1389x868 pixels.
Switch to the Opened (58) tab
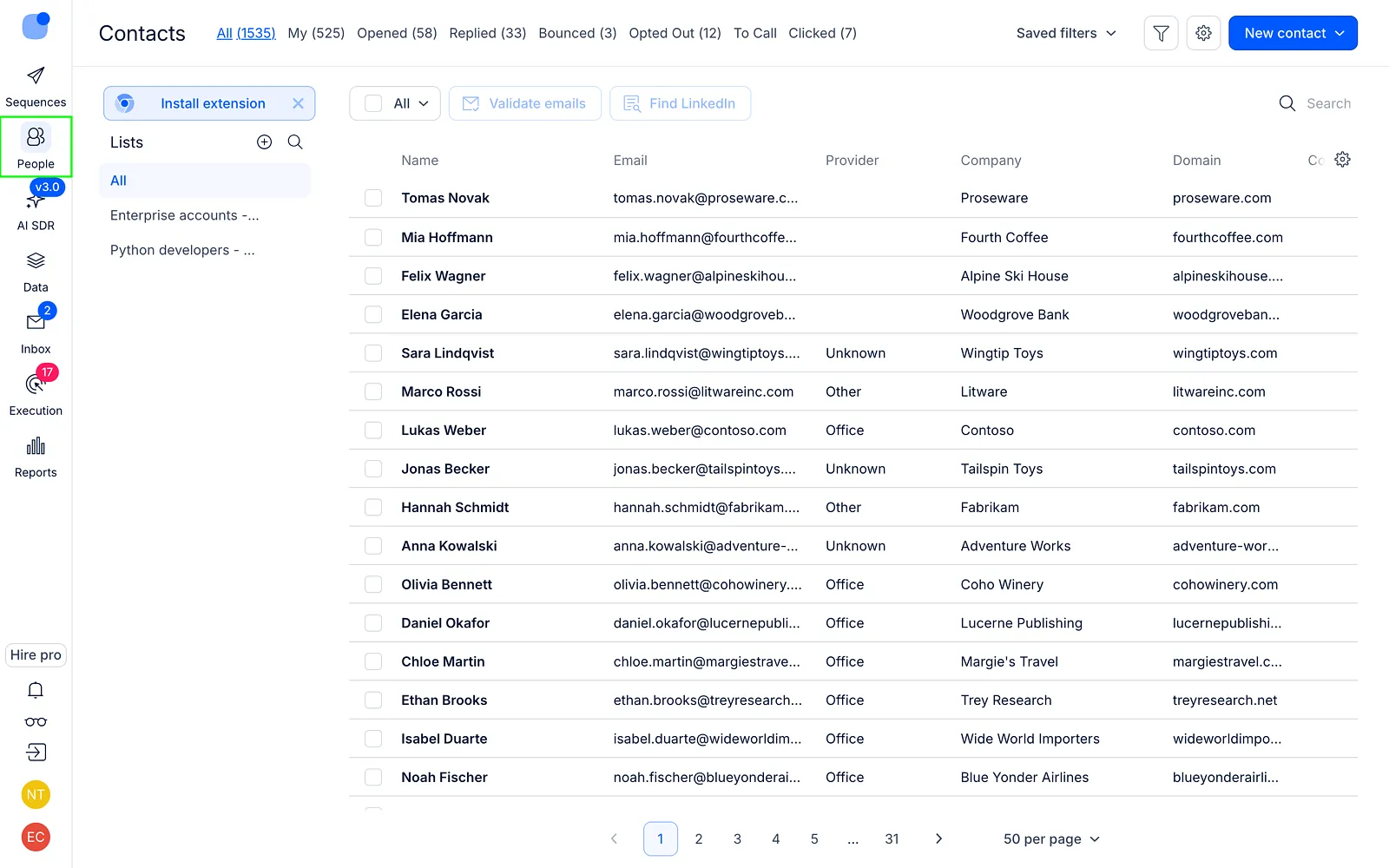pyautogui.click(x=397, y=33)
